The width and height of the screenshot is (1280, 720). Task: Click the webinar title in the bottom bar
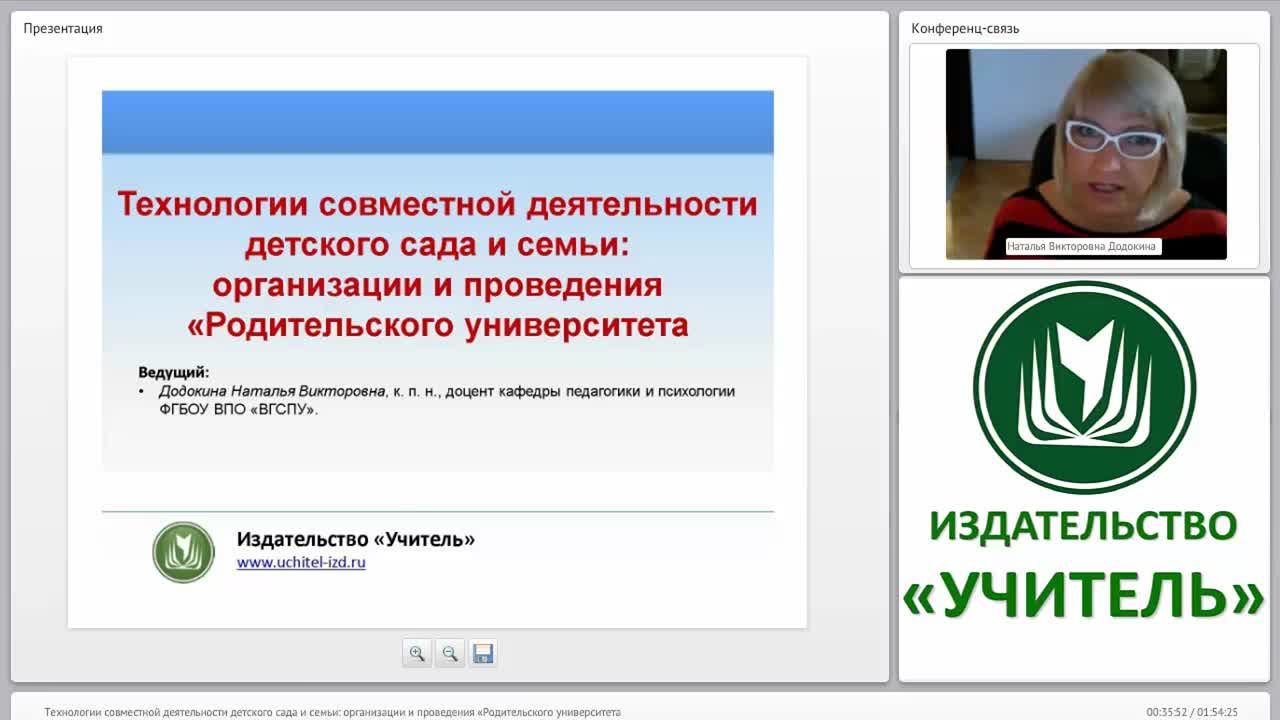332,712
